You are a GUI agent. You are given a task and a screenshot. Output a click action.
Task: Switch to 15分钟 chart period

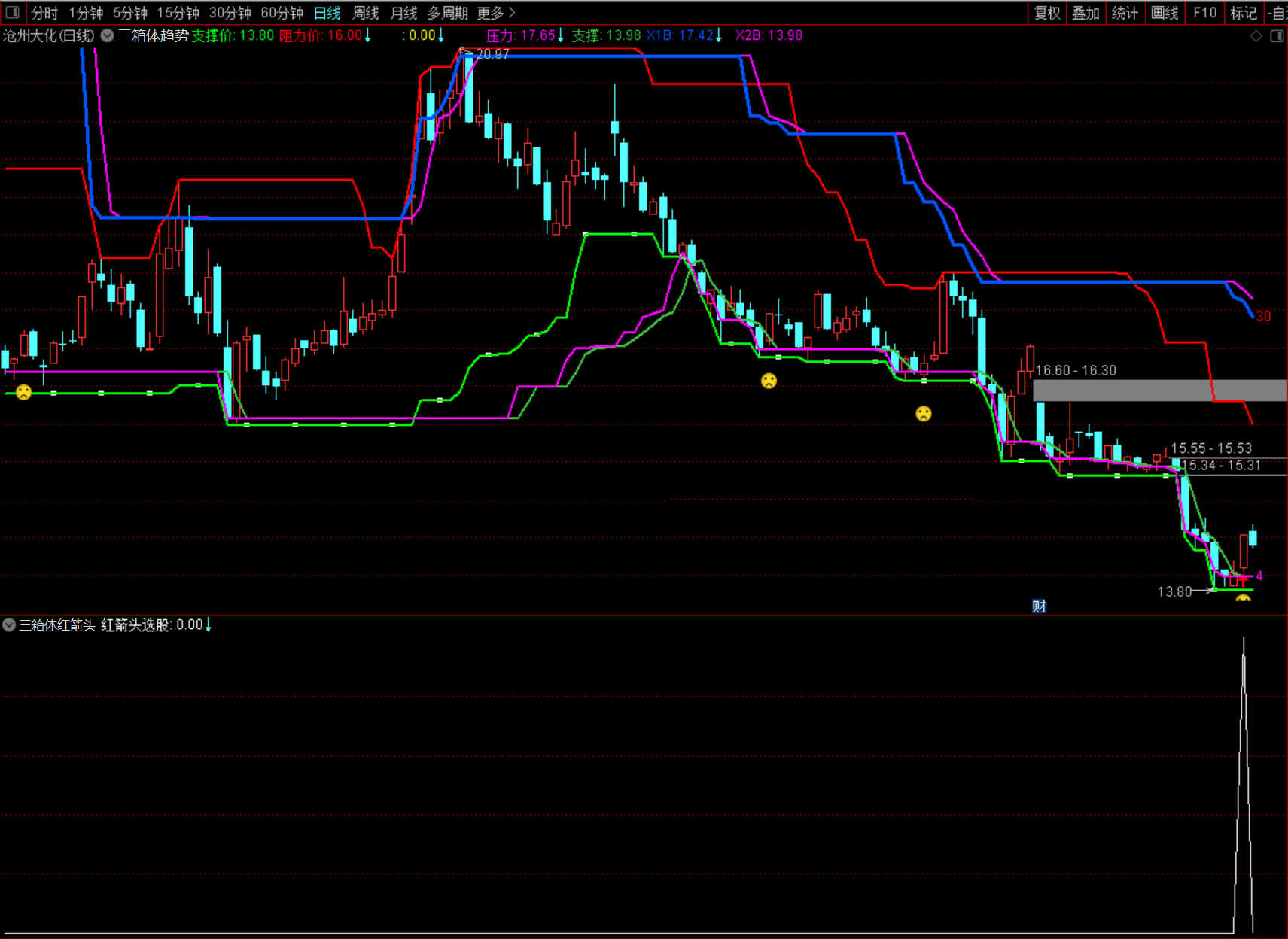tap(178, 13)
